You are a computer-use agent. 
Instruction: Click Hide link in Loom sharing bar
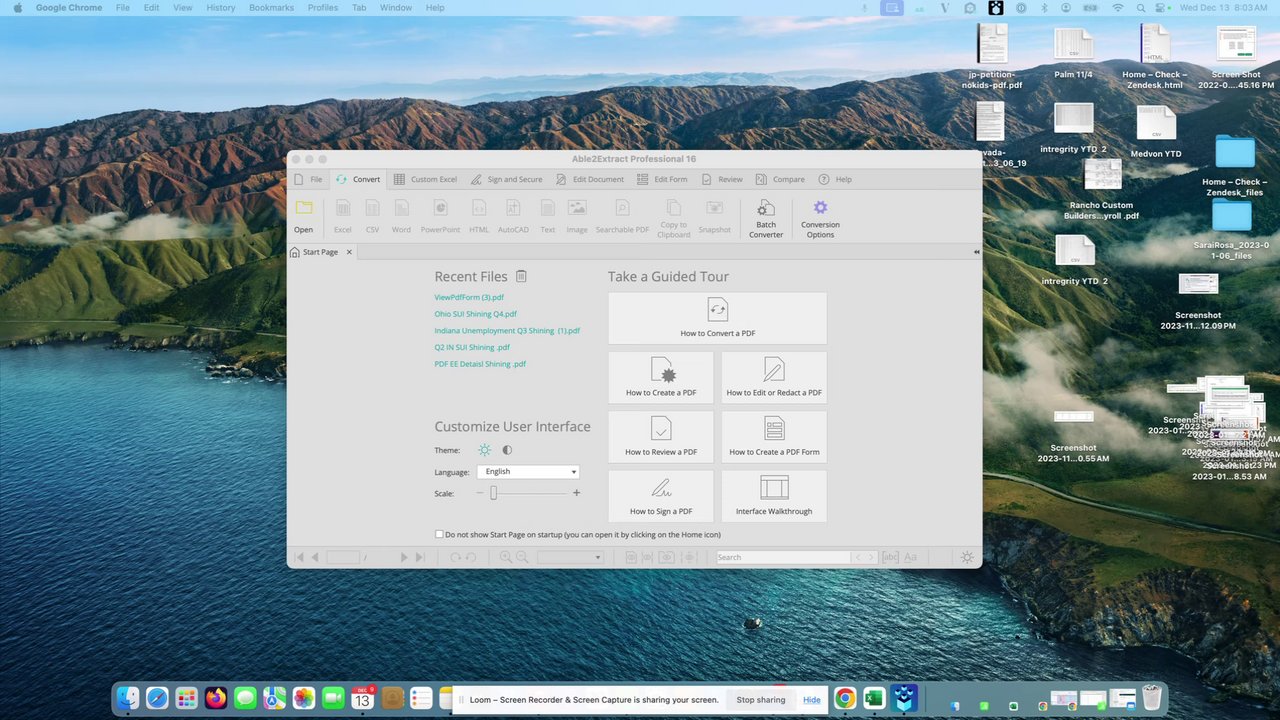coord(811,700)
